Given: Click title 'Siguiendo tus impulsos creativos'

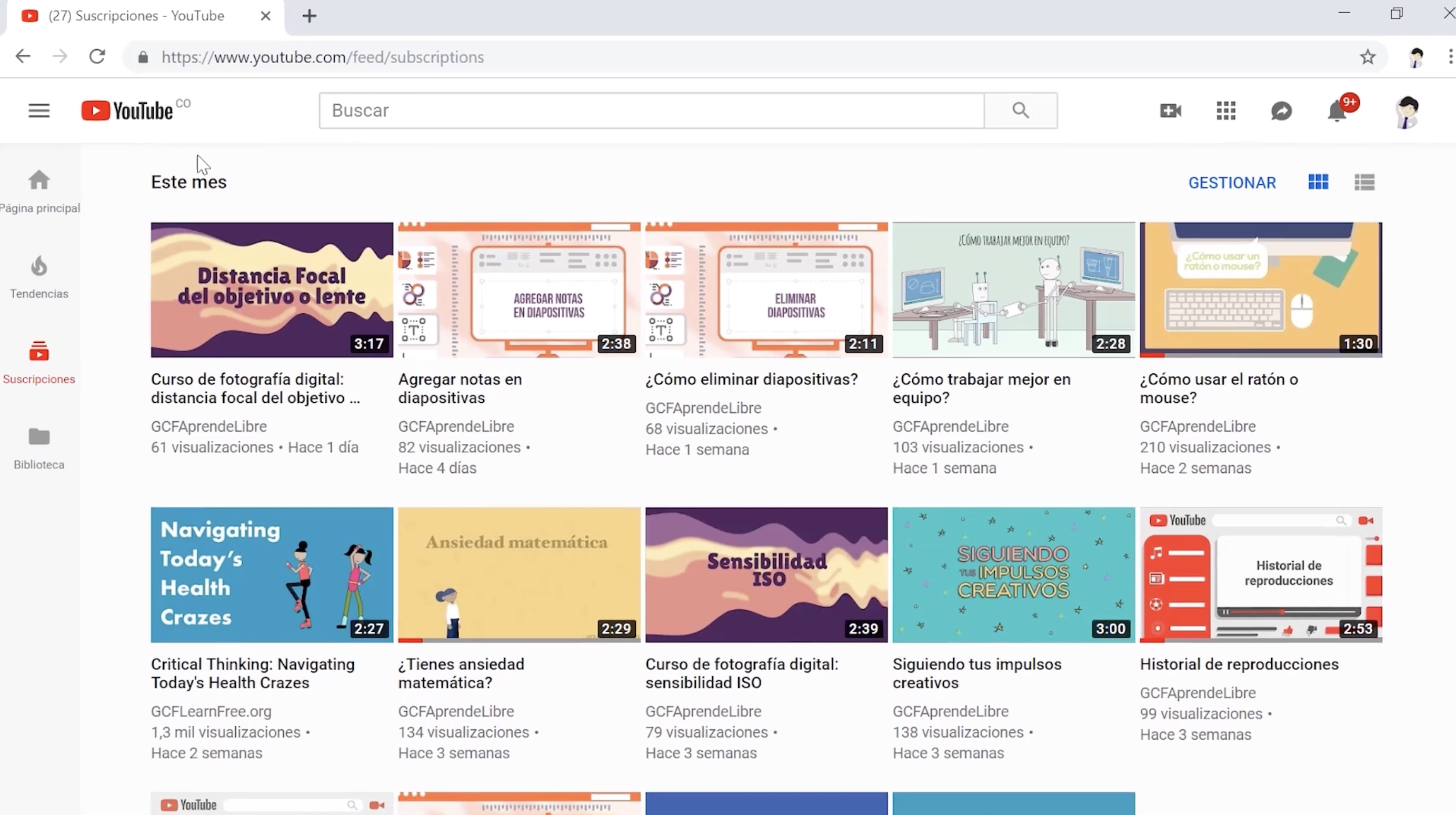Looking at the screenshot, I should [x=978, y=673].
